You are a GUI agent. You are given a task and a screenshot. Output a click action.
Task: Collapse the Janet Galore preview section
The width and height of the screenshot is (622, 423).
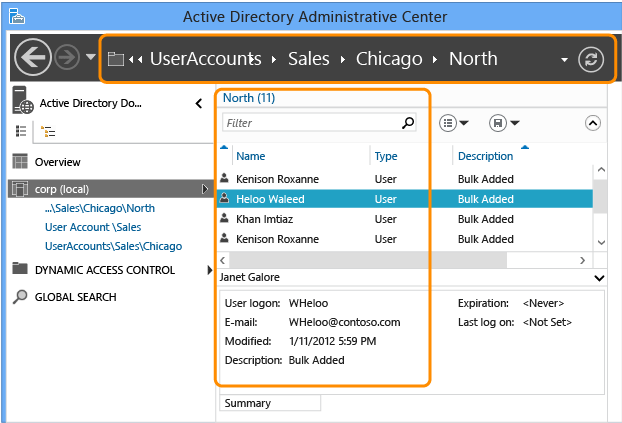599,278
